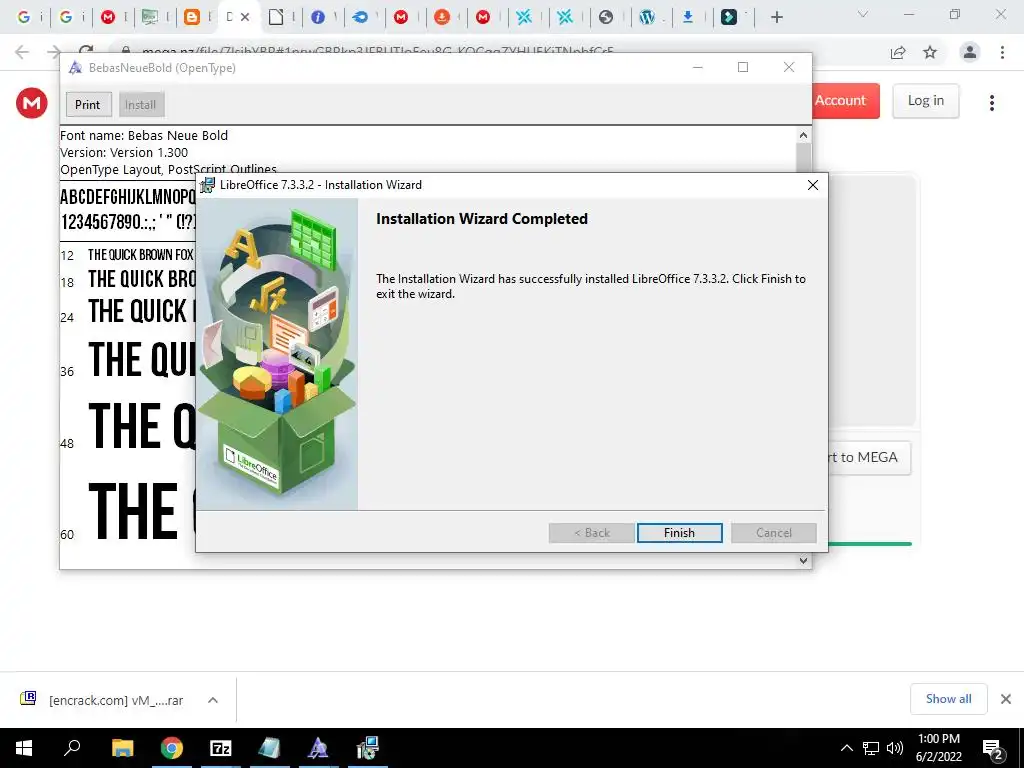Image resolution: width=1024 pixels, height=768 pixels.
Task: Click the 'Font name: Bebas Neue Bold' line
Action: (x=144, y=136)
